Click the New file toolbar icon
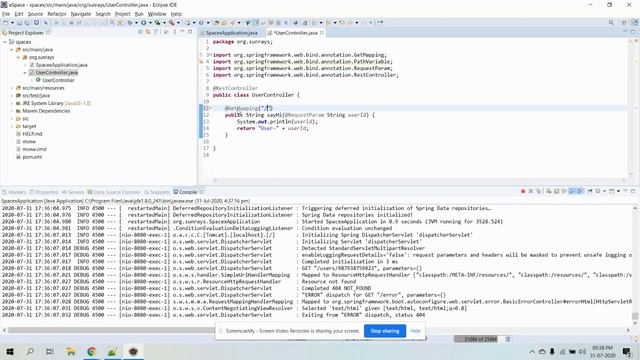Viewport: 640px width, 360px height. (5, 23)
